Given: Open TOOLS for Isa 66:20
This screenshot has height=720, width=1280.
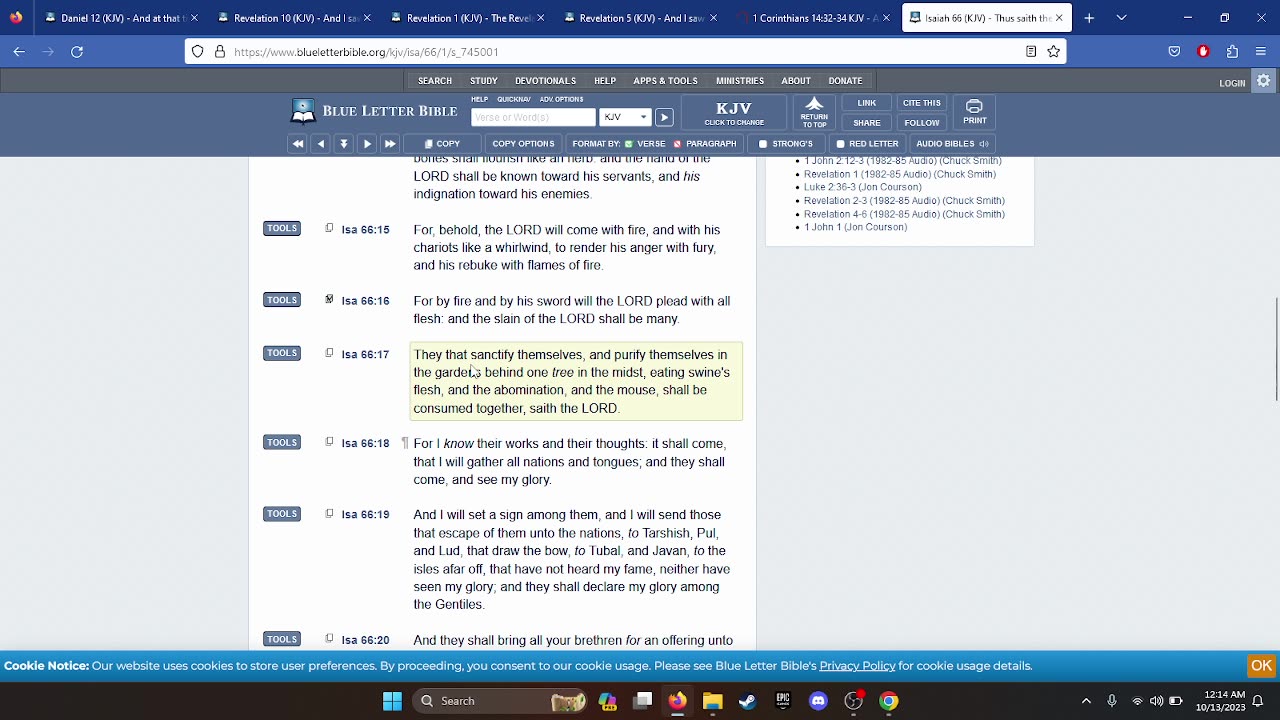Looking at the screenshot, I should click(x=282, y=639).
